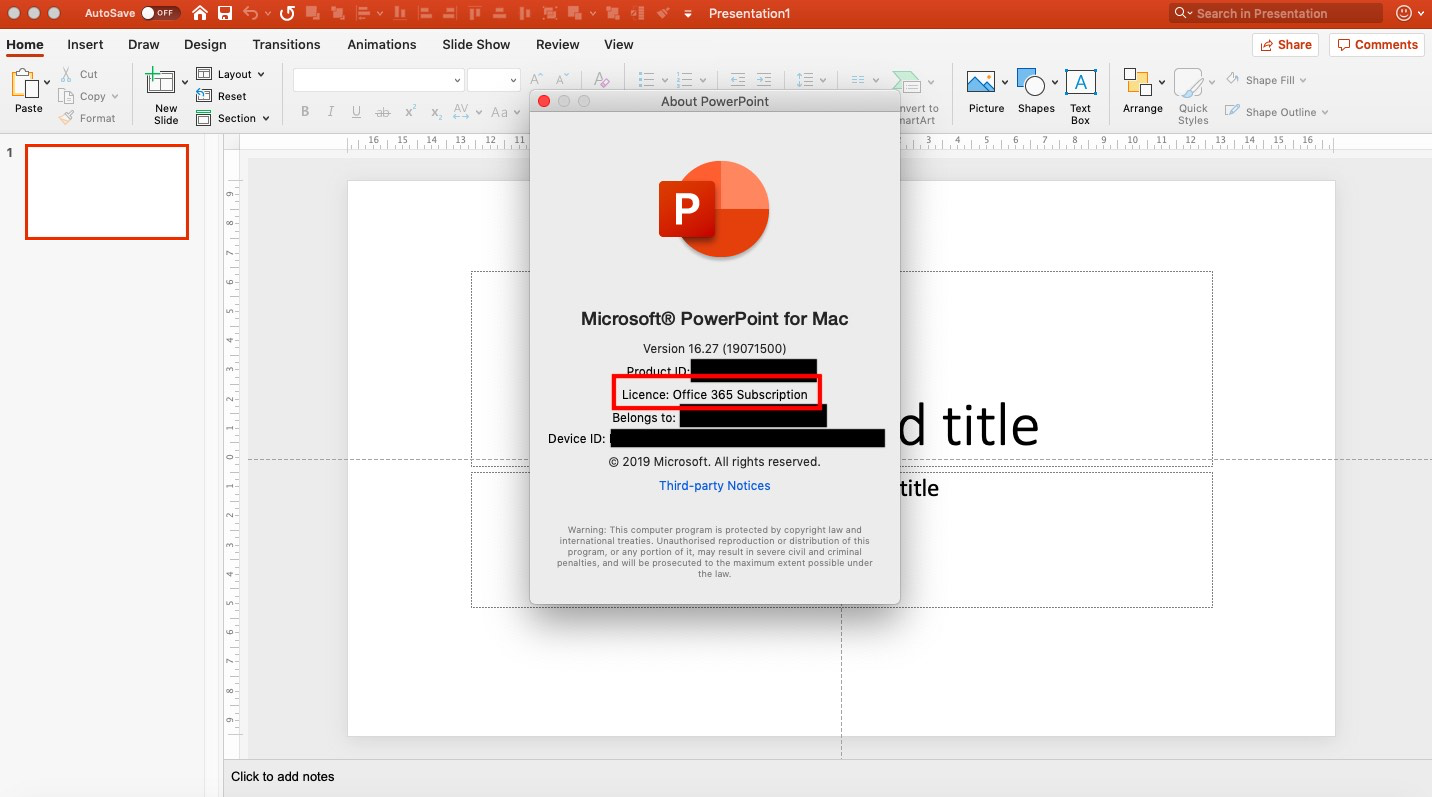
Task: Toggle Strikethrough formatting
Action: tap(383, 112)
